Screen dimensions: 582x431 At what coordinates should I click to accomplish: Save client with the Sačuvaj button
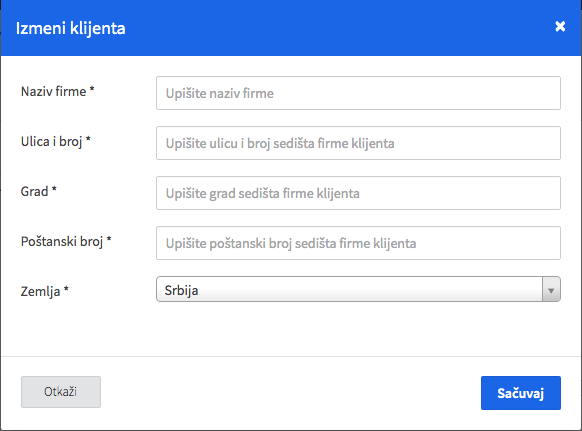coord(521,393)
